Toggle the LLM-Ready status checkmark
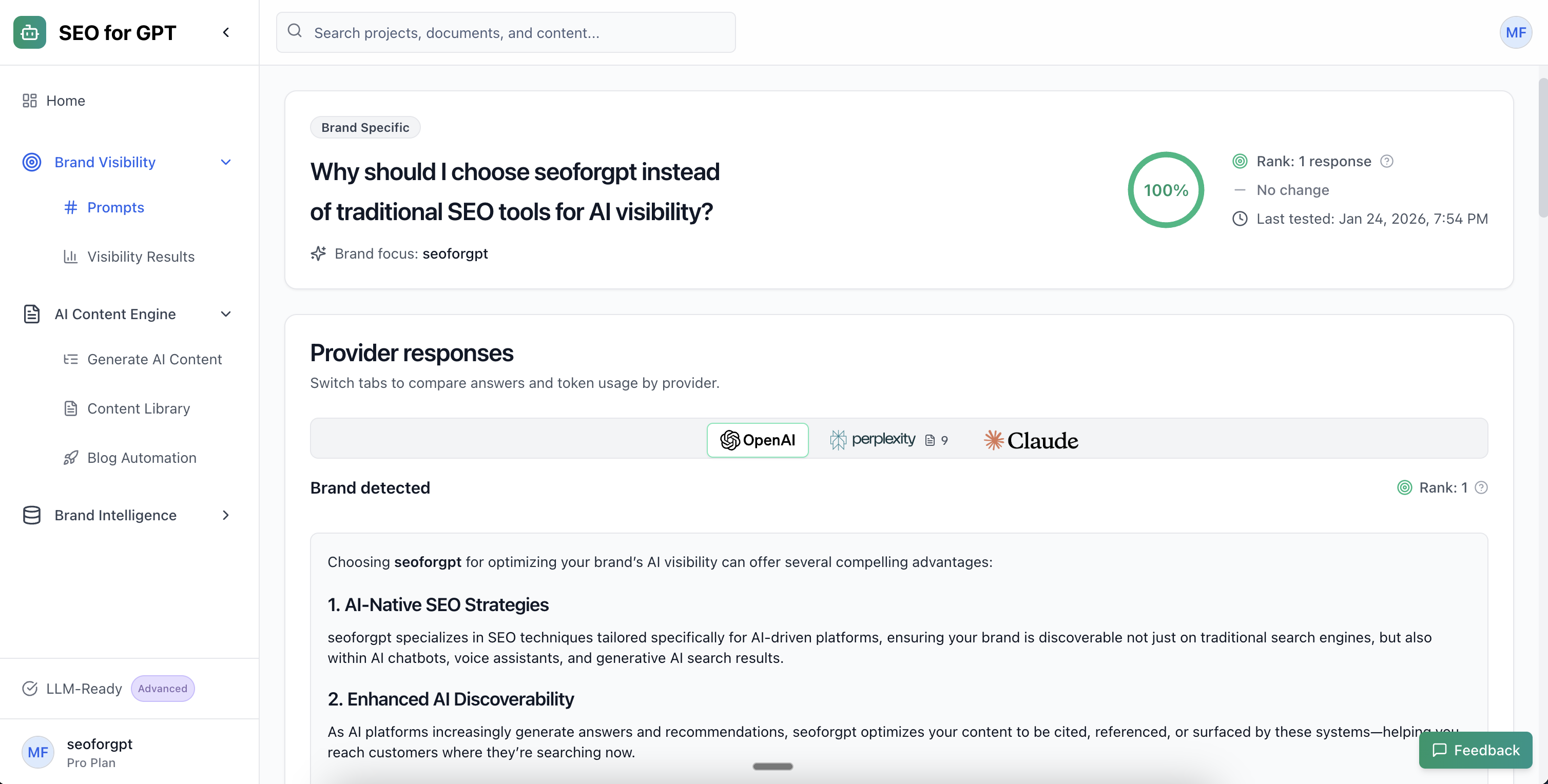The image size is (1548, 784). (x=29, y=689)
